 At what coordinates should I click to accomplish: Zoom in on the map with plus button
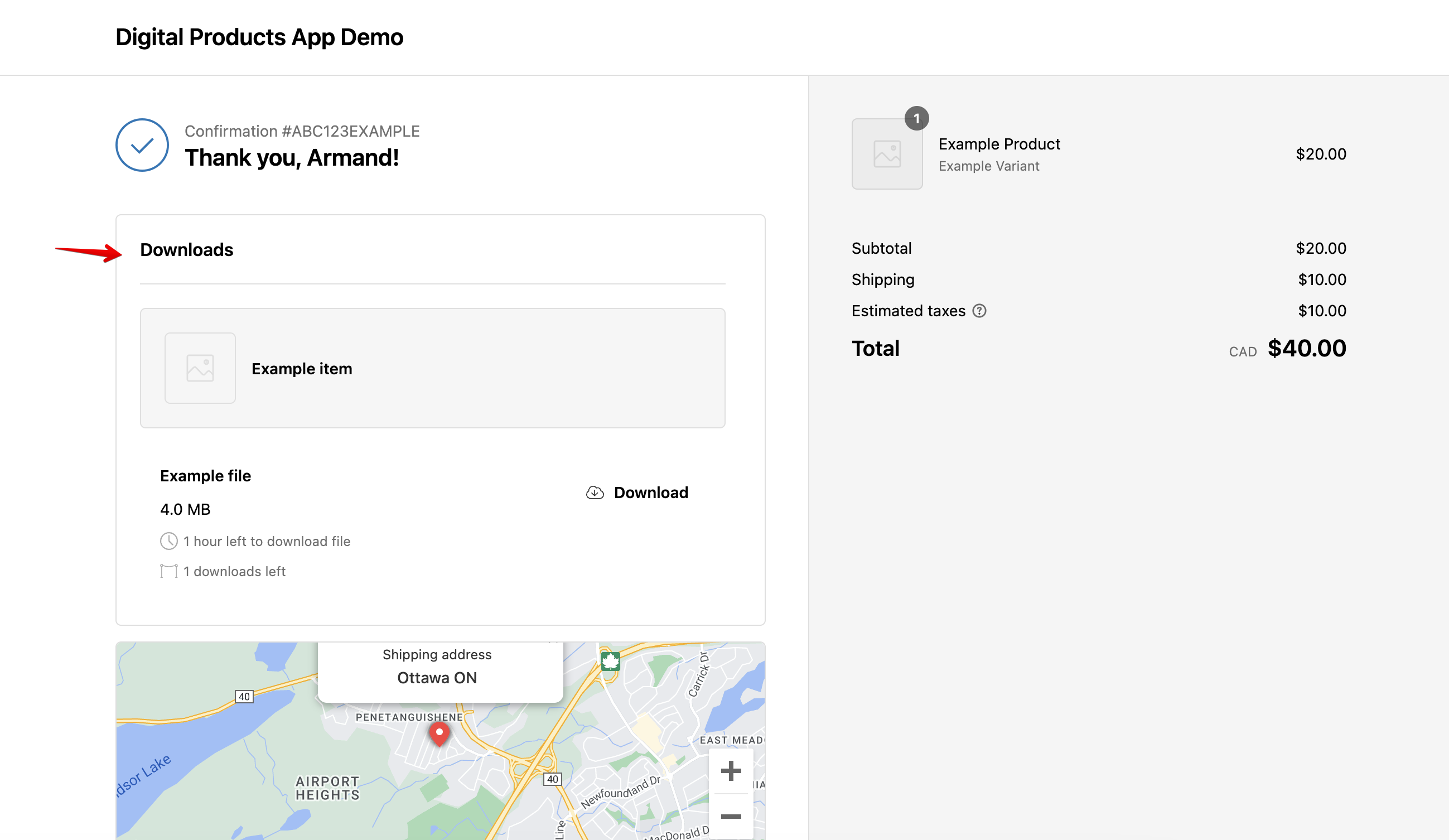(730, 770)
